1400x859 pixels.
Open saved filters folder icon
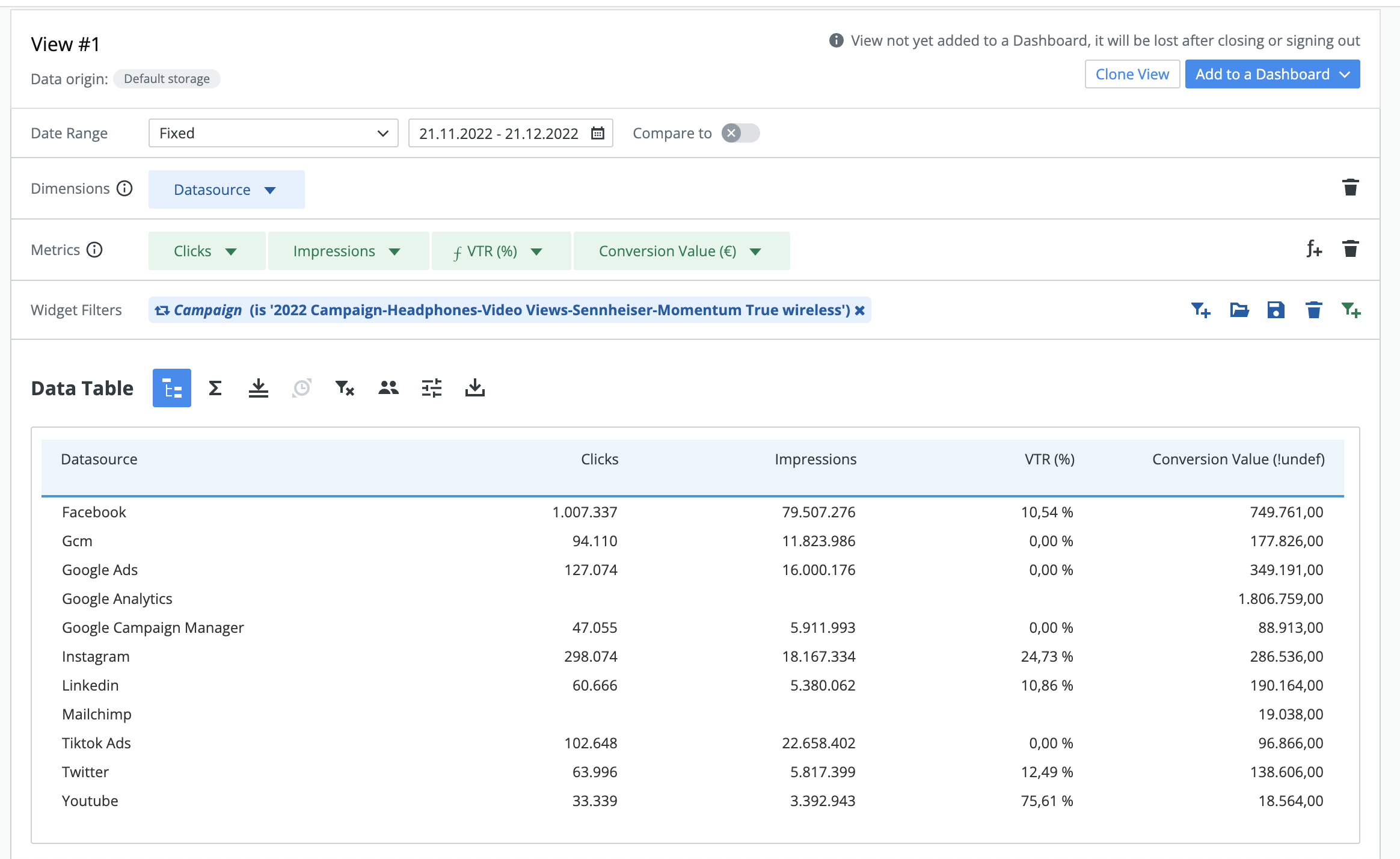coord(1239,310)
